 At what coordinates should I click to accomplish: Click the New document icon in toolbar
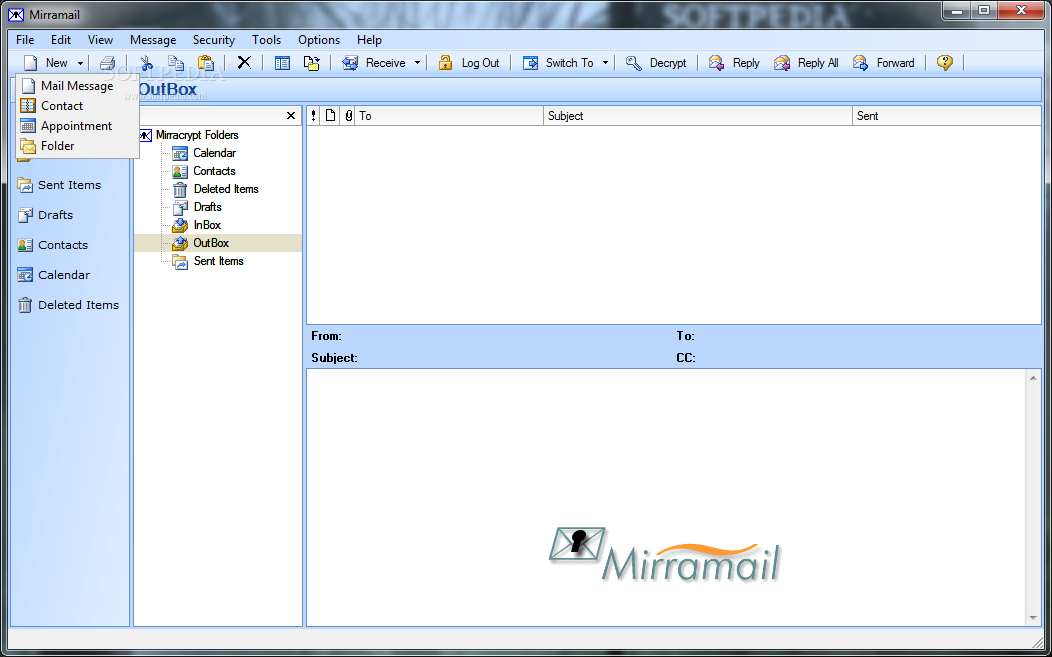(x=30, y=63)
